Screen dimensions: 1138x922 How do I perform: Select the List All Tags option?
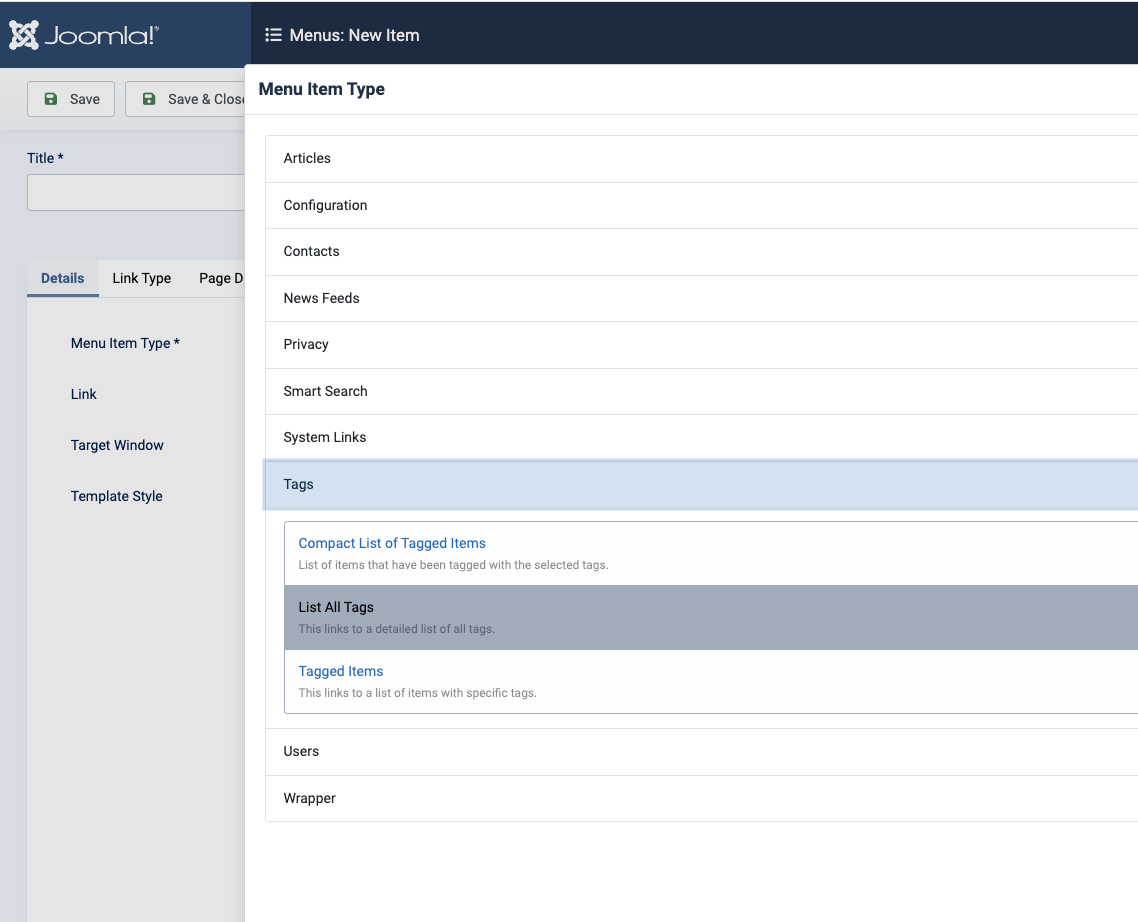[x=711, y=617]
